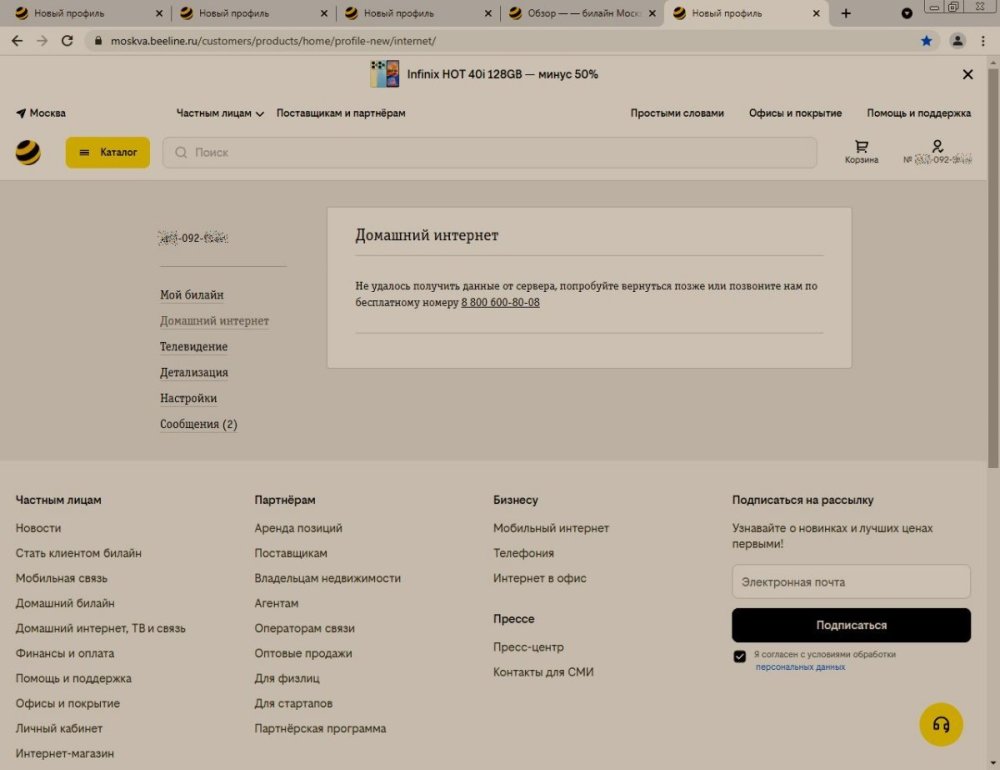
Task: Expand the Частным лицам dropdown
Action: [x=220, y=114]
